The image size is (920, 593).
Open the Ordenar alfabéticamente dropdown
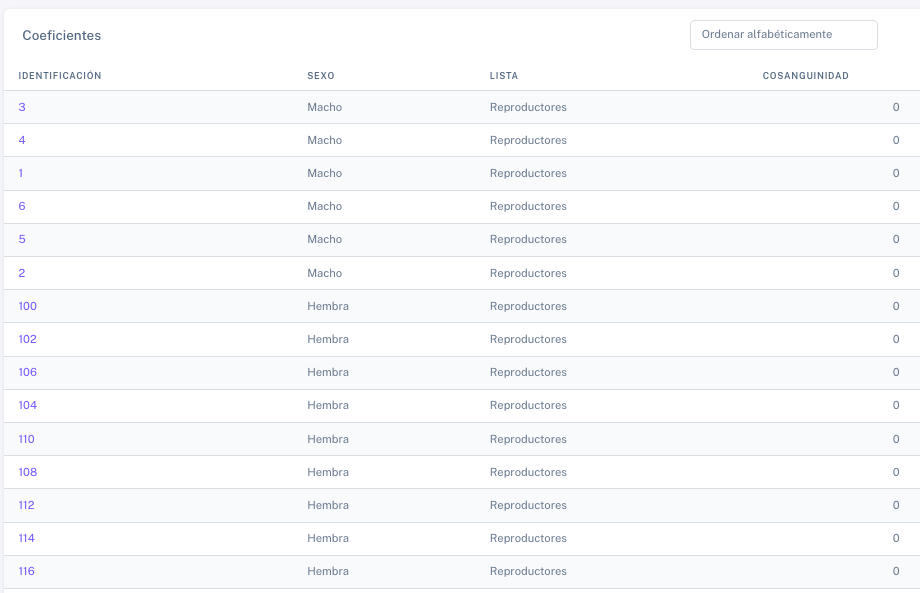coord(783,35)
